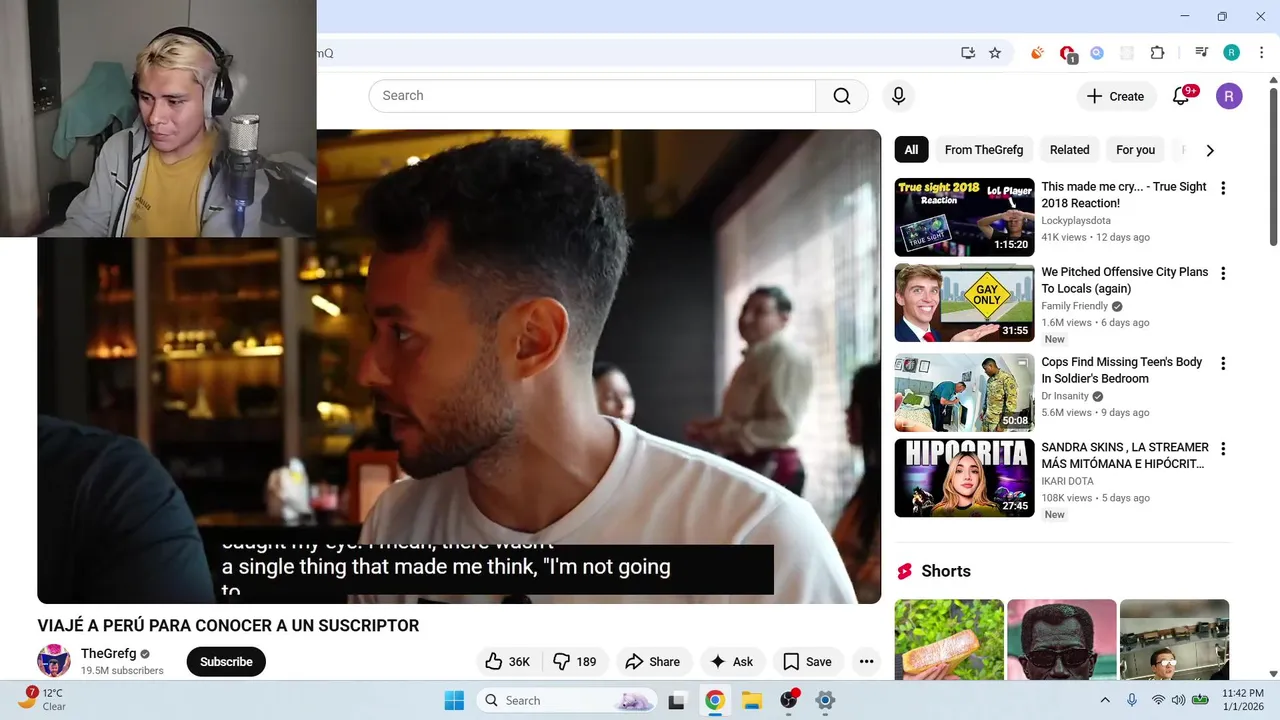Click inside the YouTube search field
The image size is (1280, 720).
592,96
